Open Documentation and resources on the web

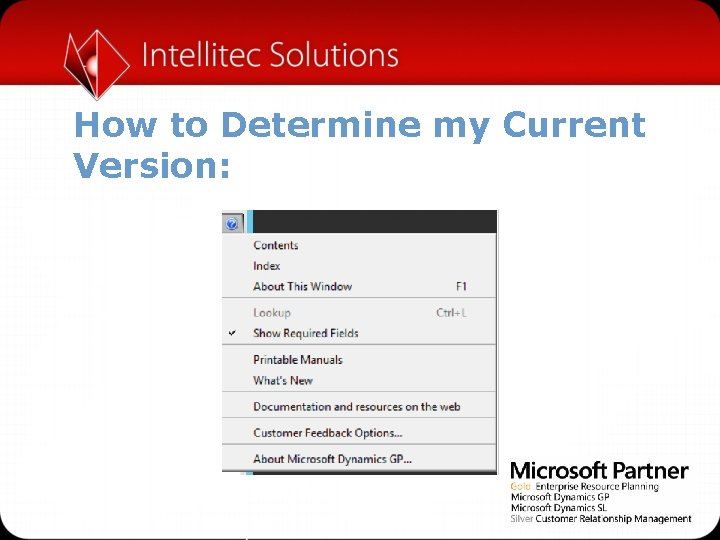pyautogui.click(x=359, y=406)
